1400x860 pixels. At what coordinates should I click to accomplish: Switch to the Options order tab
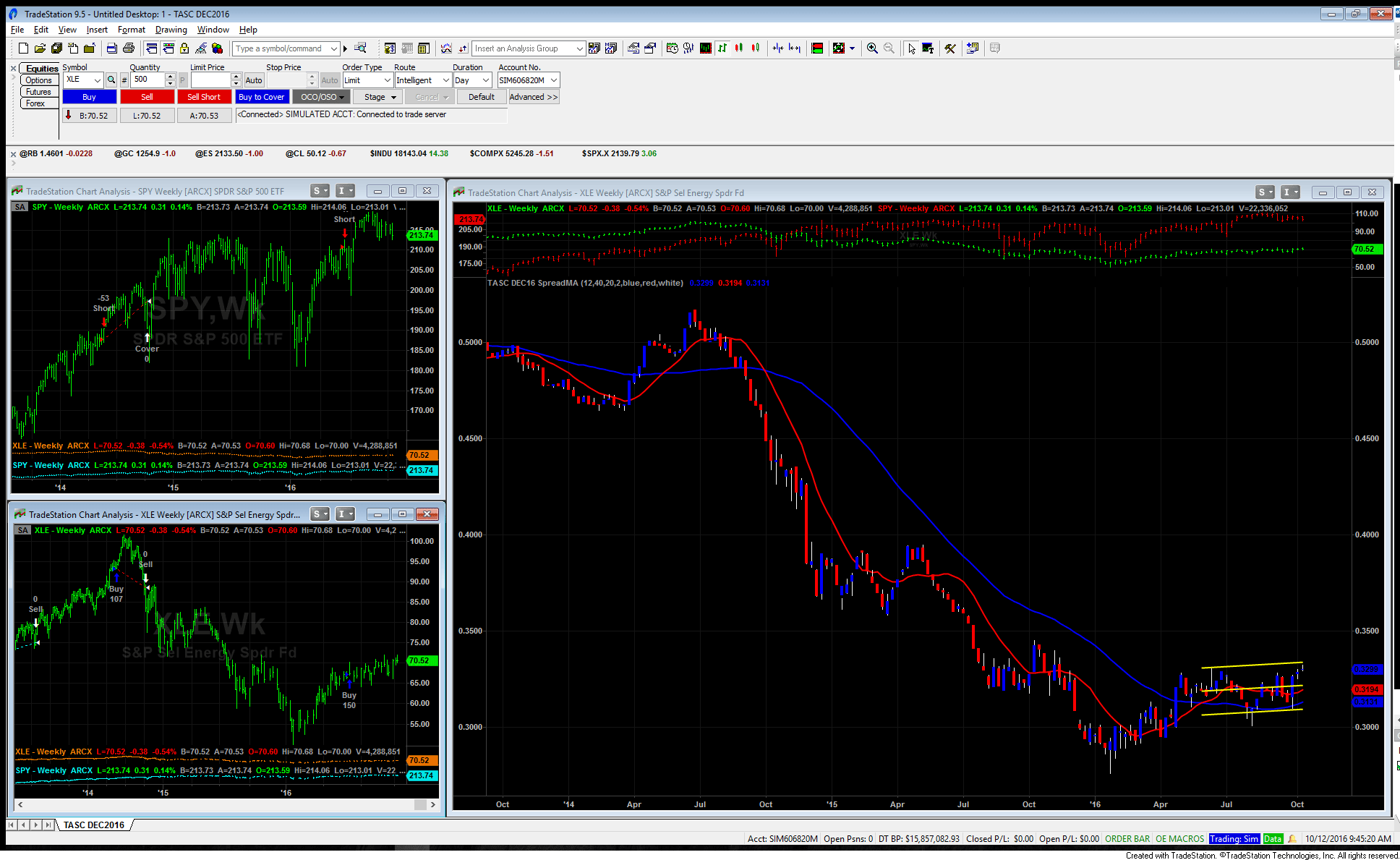point(38,80)
